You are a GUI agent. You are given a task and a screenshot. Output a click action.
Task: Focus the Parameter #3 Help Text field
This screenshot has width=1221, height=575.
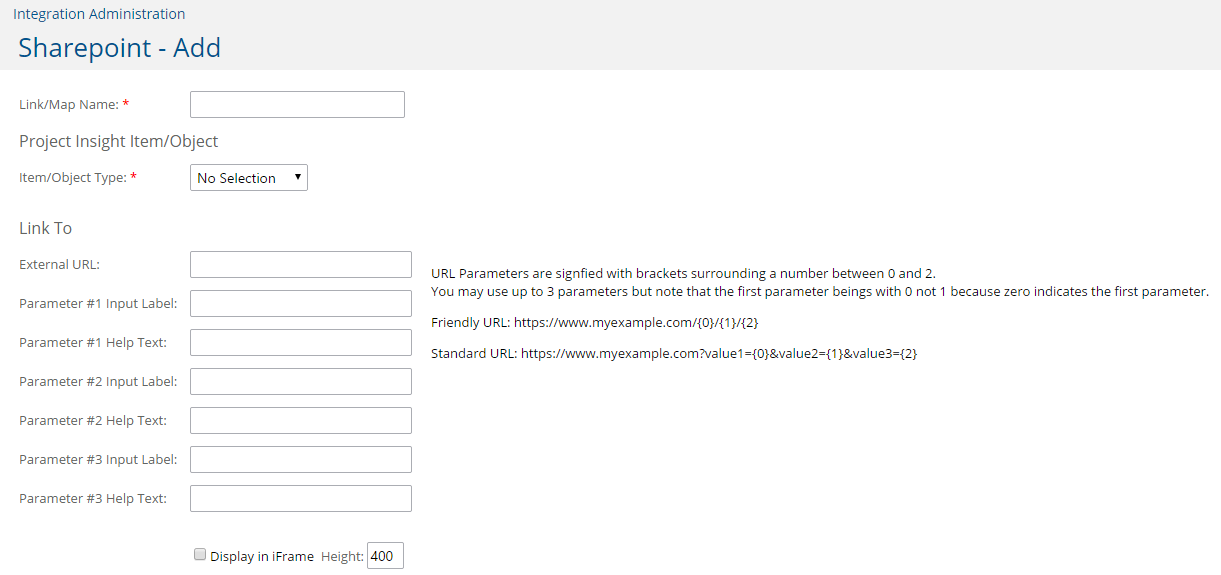301,498
